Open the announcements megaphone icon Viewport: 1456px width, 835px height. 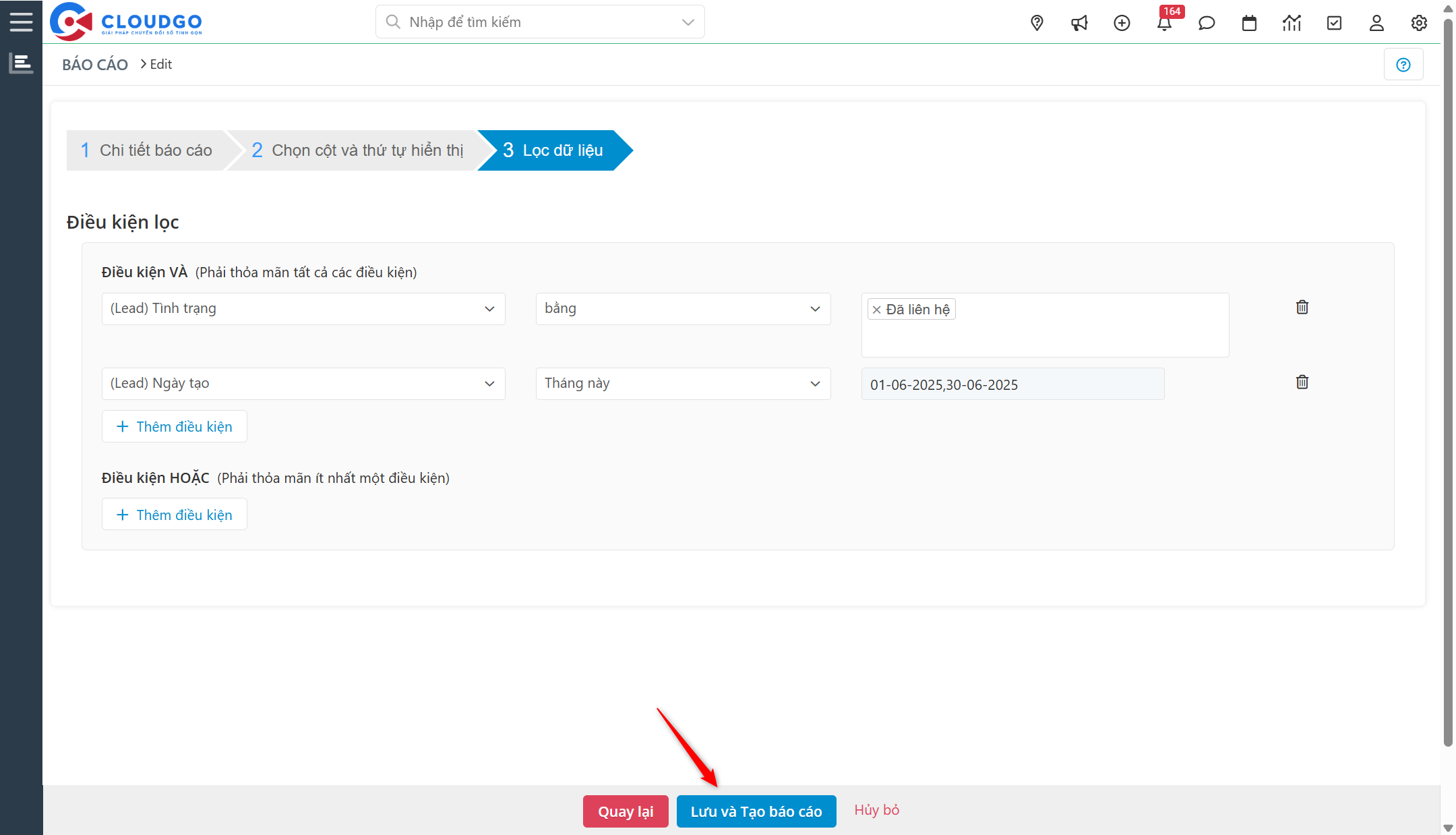coord(1079,22)
